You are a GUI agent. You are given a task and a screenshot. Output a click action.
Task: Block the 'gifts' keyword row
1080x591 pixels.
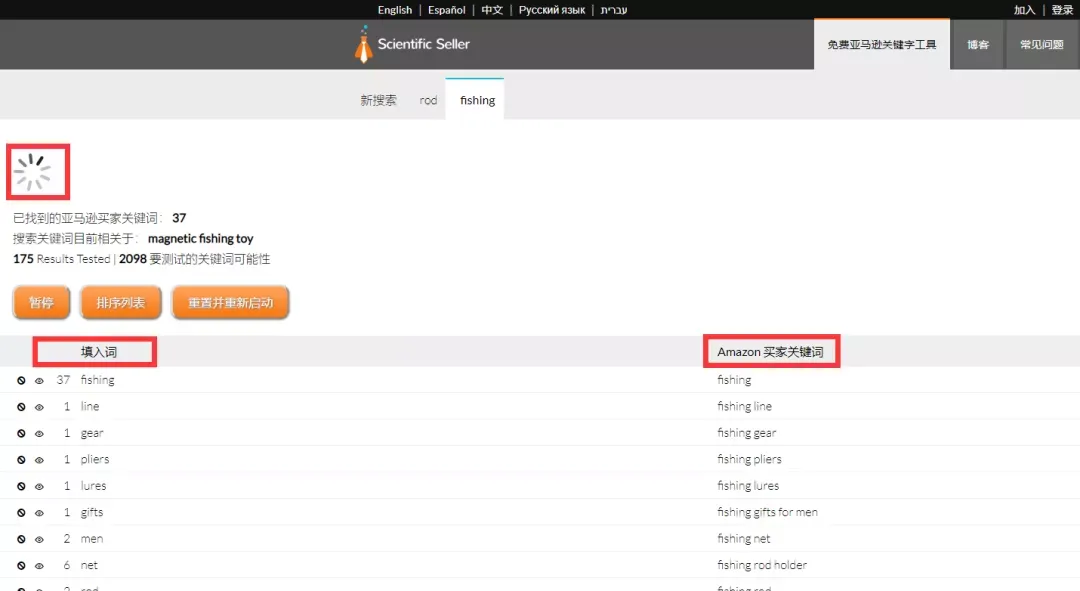pyautogui.click(x=21, y=512)
